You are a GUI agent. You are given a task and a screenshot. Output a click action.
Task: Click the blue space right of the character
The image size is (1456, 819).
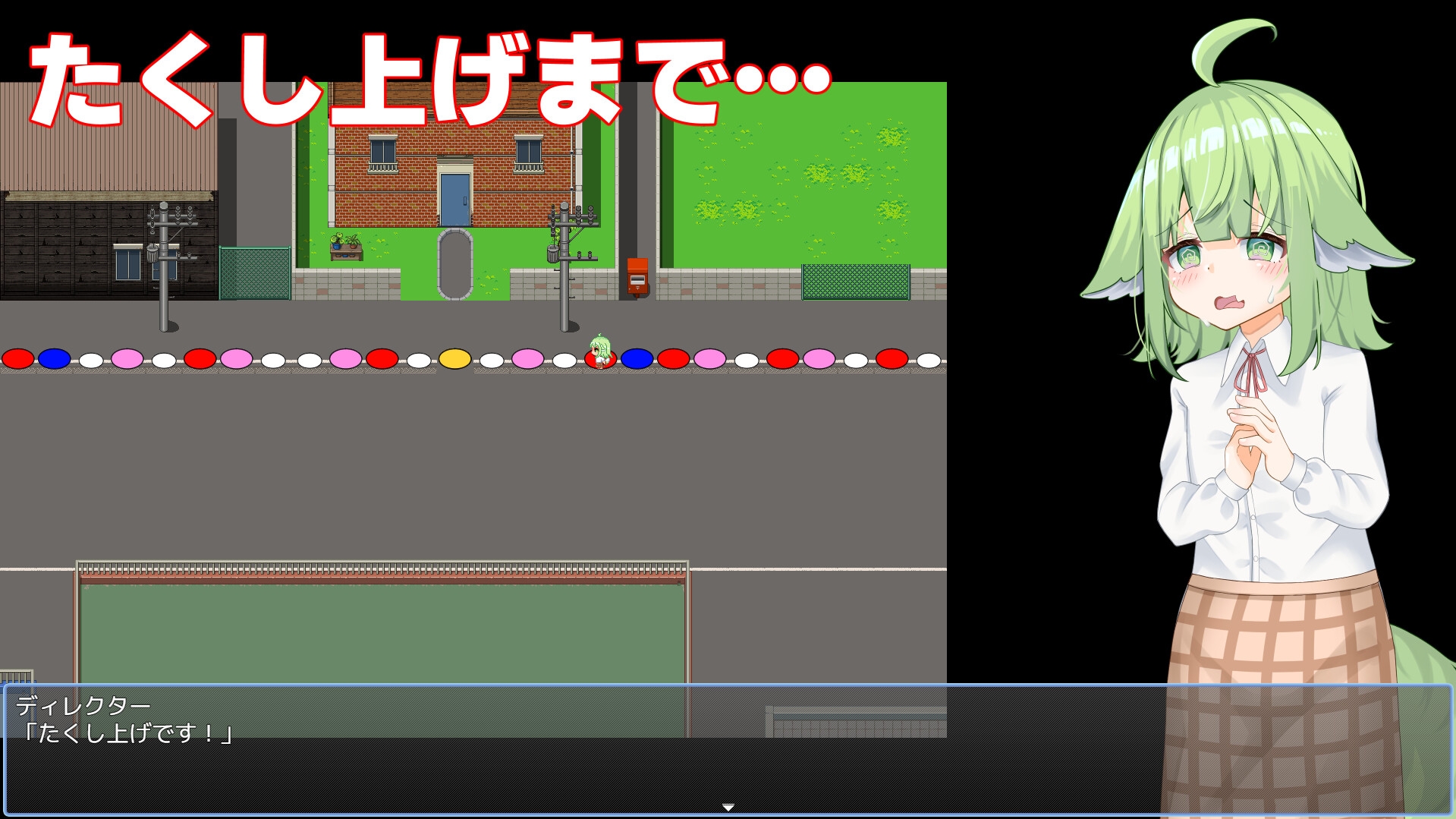(637, 358)
